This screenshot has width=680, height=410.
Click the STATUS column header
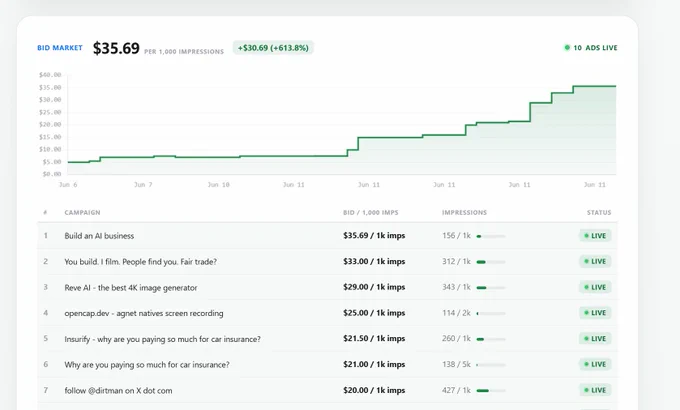click(x=599, y=213)
